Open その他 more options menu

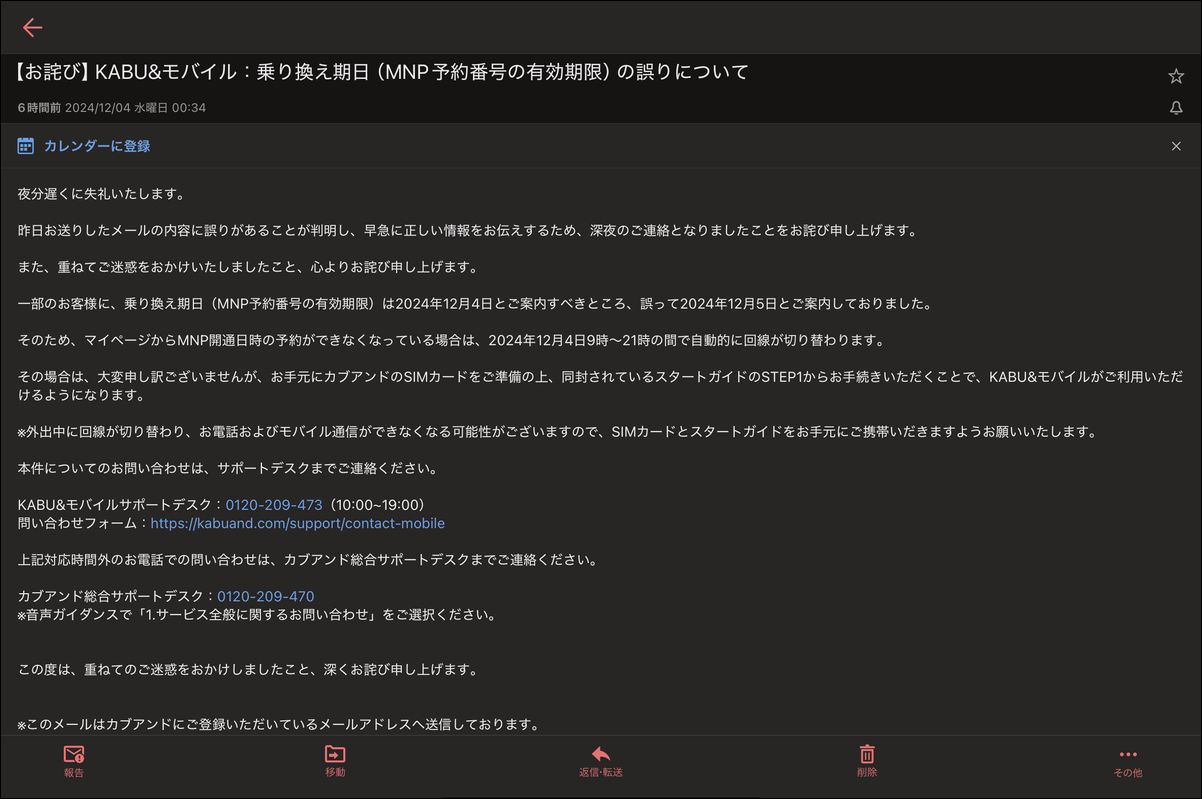coord(1128,761)
